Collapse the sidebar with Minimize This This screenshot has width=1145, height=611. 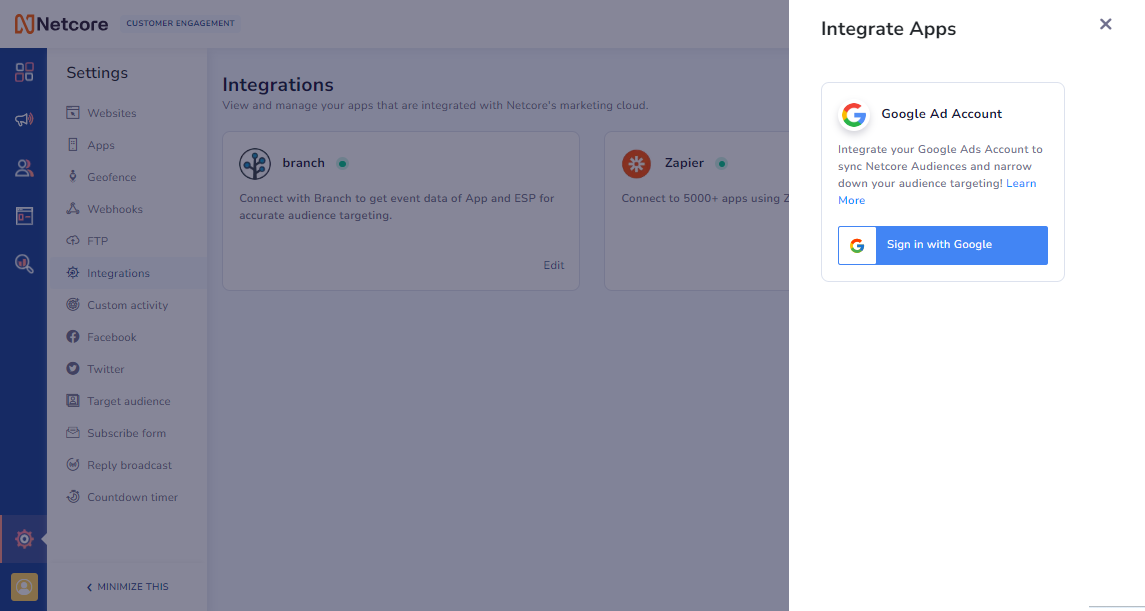tap(128, 587)
